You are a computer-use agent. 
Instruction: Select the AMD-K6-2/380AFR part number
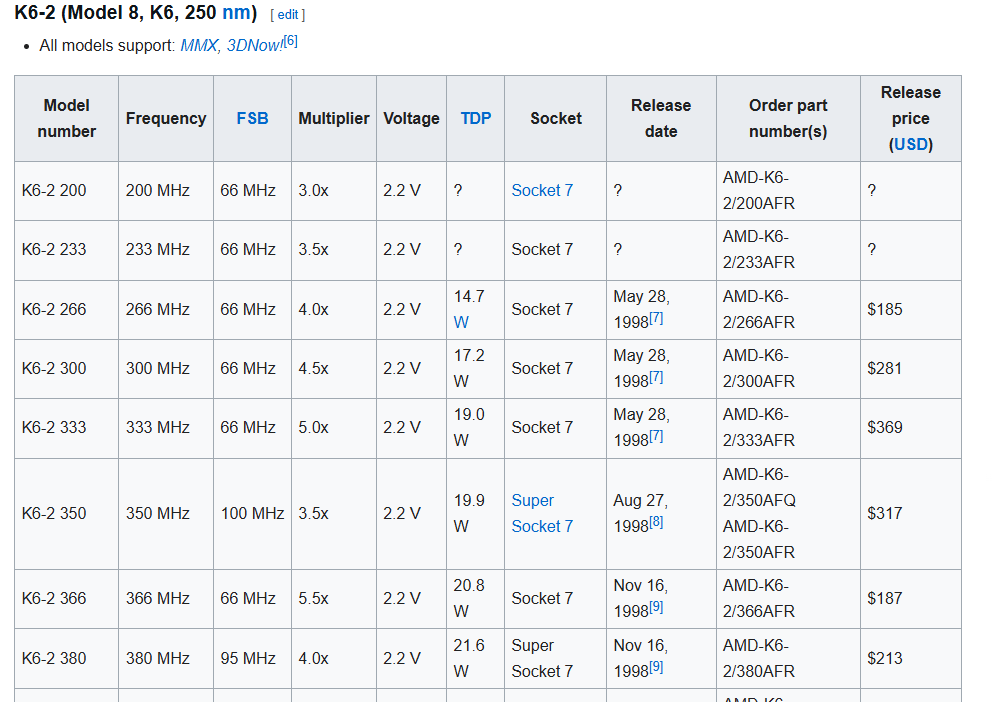tap(759, 658)
